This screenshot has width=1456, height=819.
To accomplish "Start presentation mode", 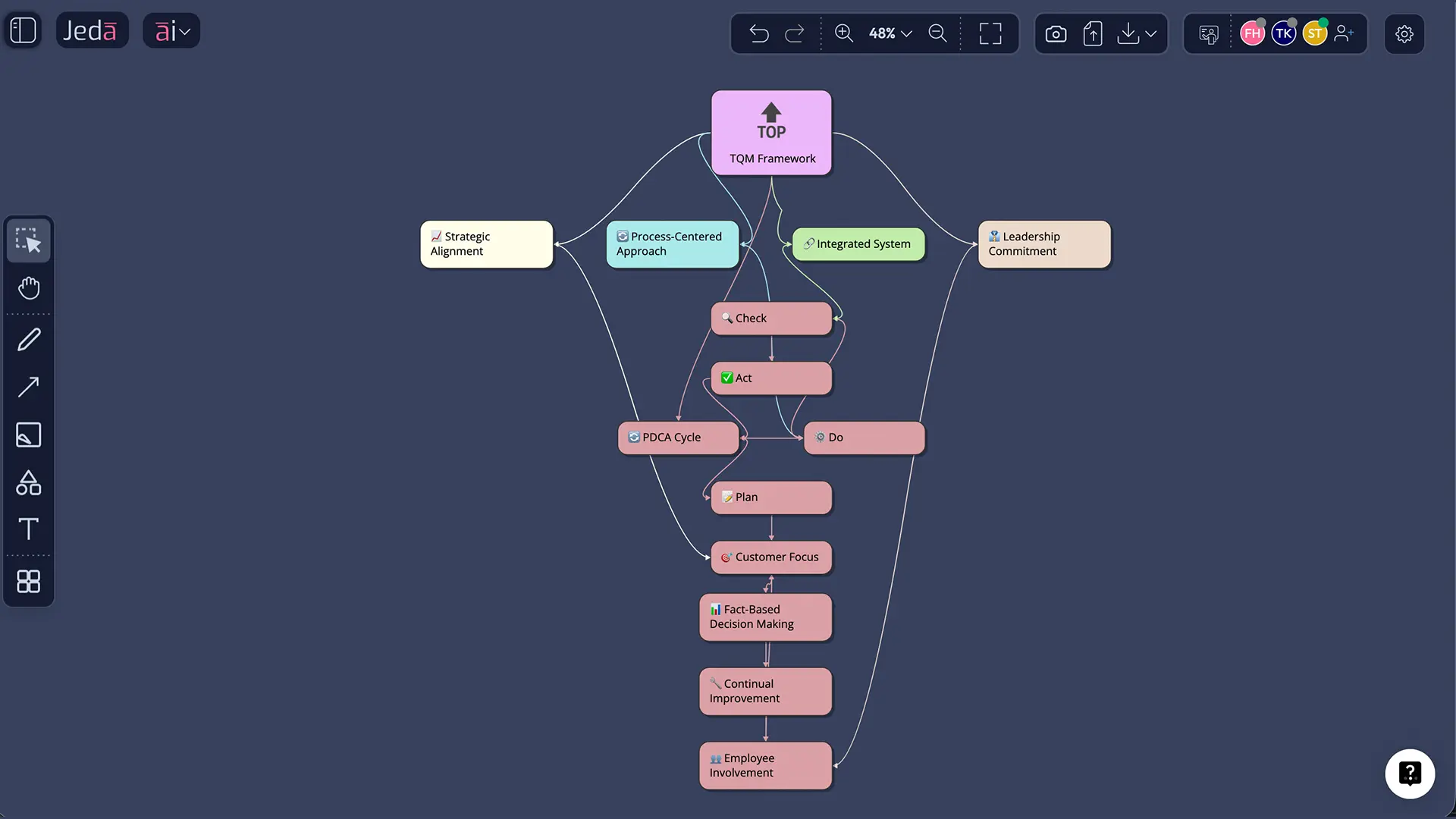I will pyautogui.click(x=1208, y=33).
